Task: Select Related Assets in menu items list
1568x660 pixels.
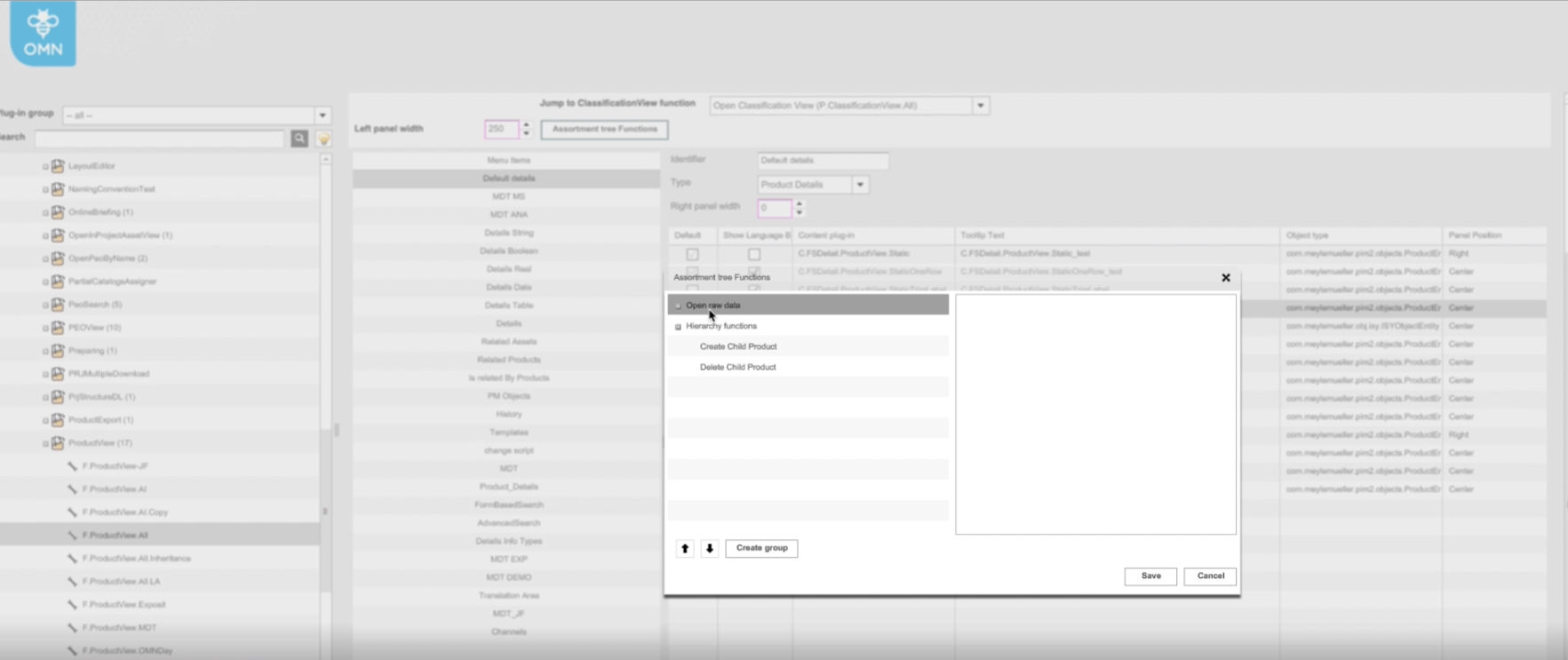Action: (508, 342)
